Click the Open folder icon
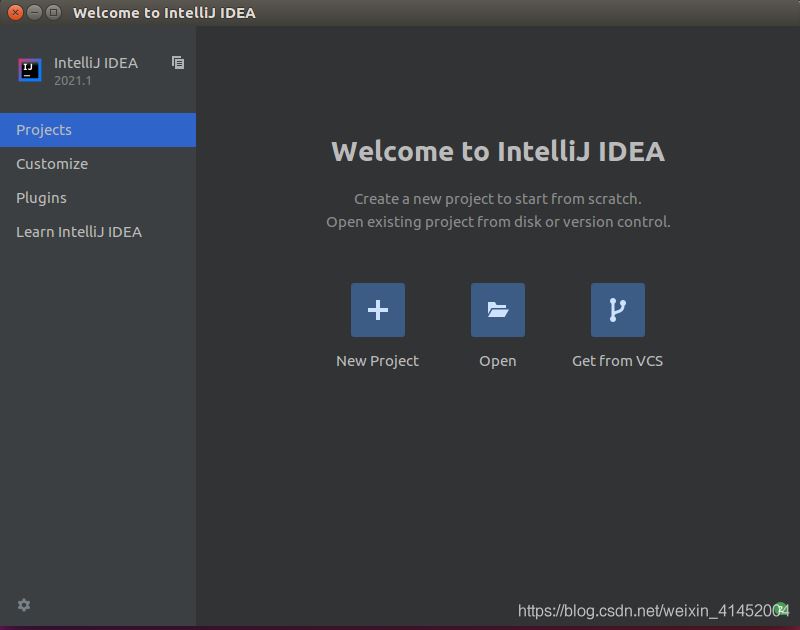 pos(497,310)
